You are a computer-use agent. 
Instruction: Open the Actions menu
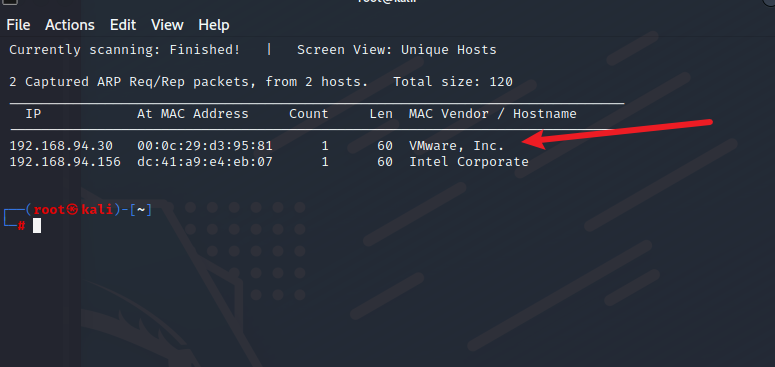70,25
